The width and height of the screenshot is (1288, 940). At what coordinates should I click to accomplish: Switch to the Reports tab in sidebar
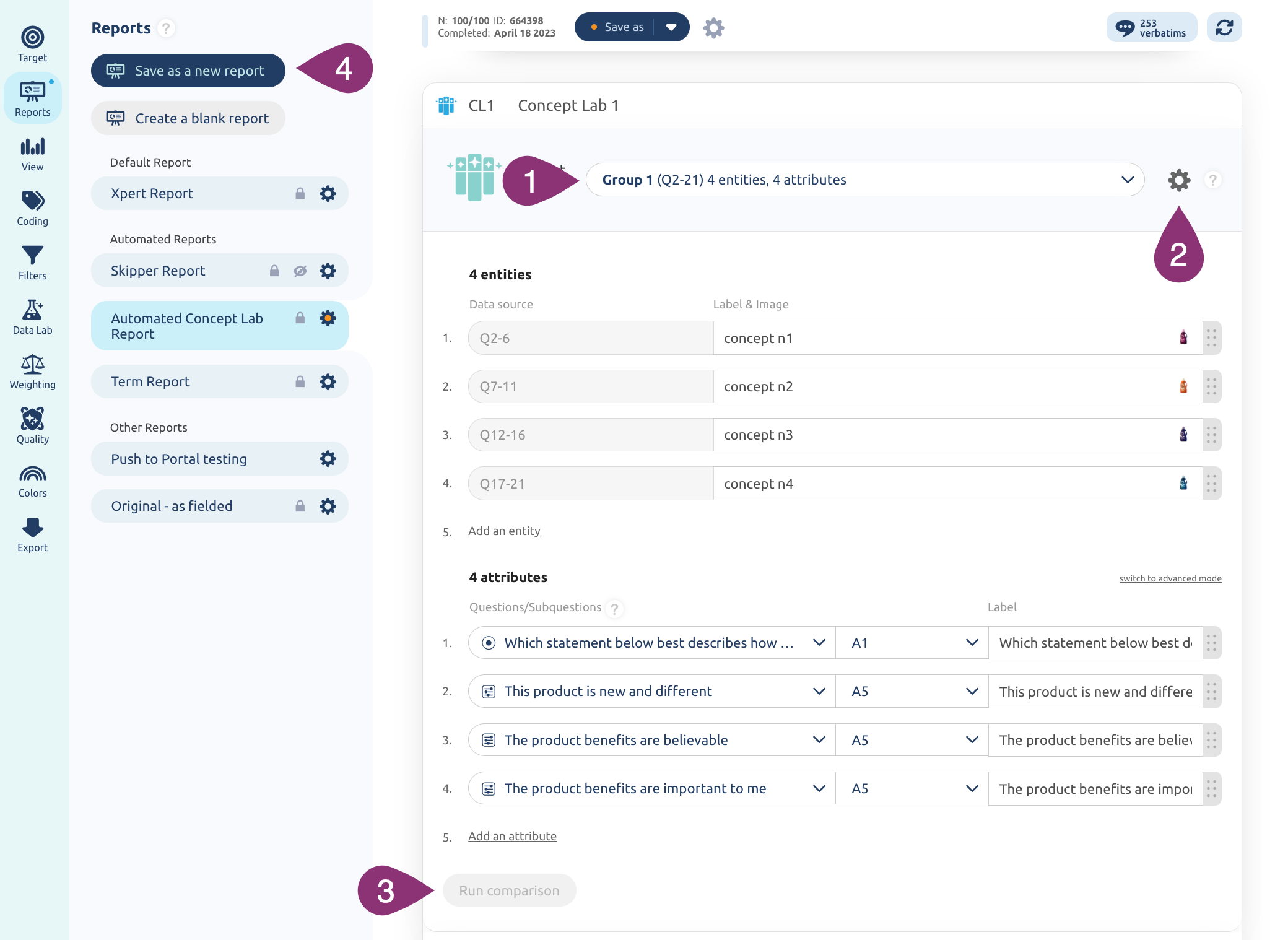click(32, 98)
